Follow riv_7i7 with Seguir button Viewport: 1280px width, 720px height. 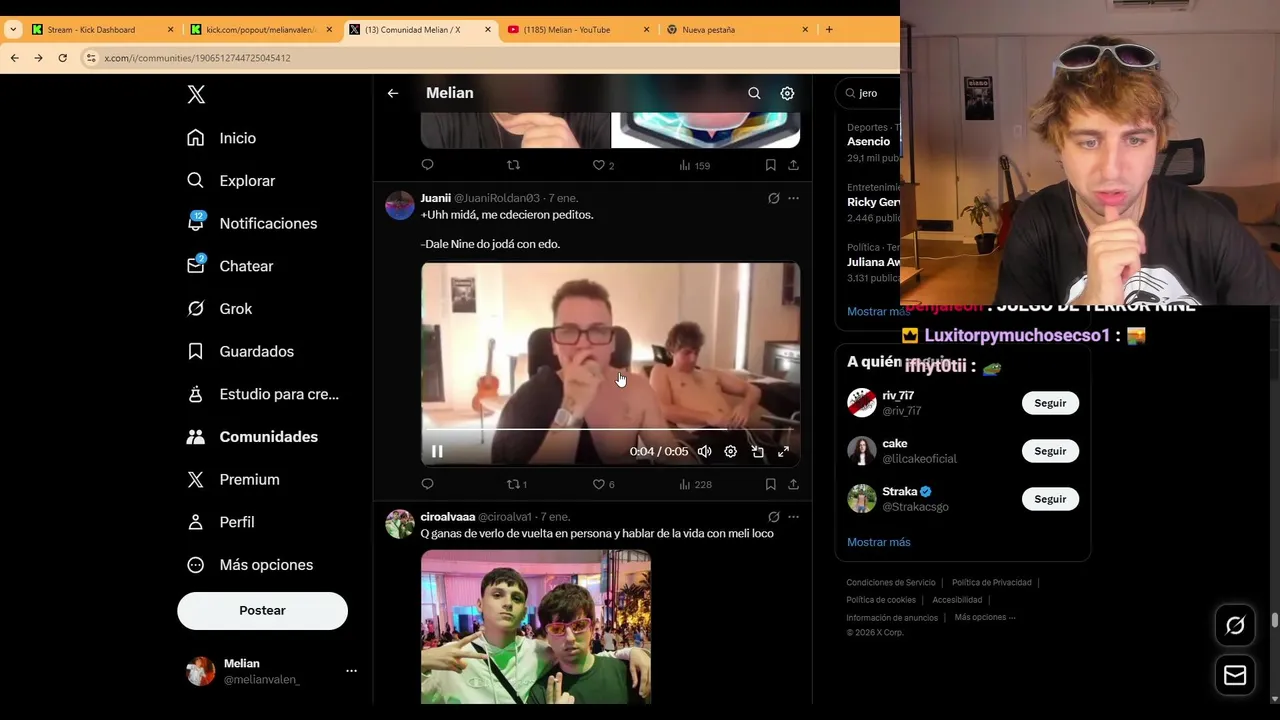click(x=1050, y=403)
